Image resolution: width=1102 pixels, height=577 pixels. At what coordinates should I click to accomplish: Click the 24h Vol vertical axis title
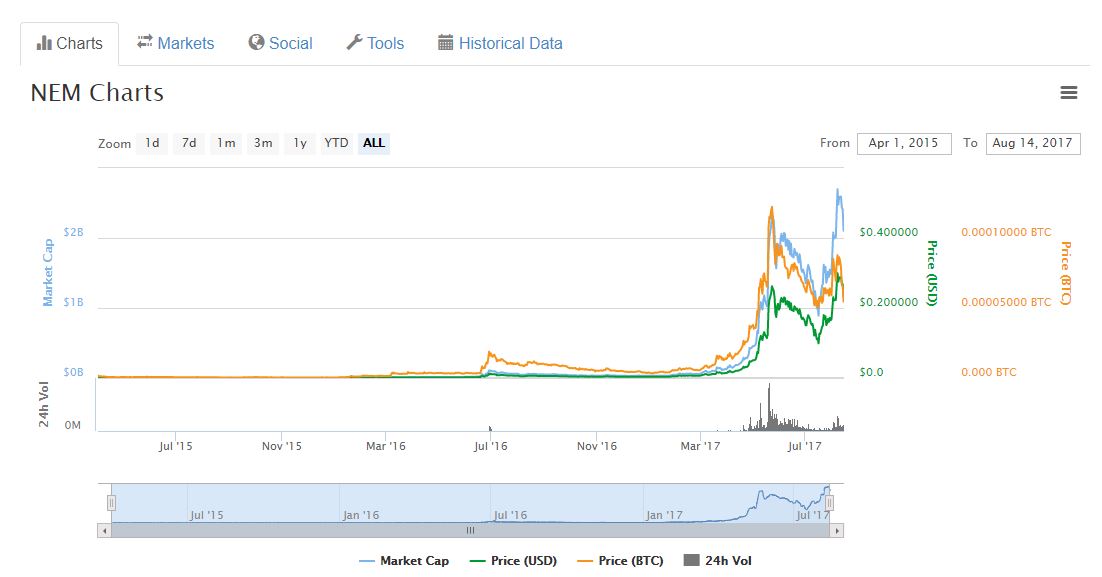click(x=44, y=404)
